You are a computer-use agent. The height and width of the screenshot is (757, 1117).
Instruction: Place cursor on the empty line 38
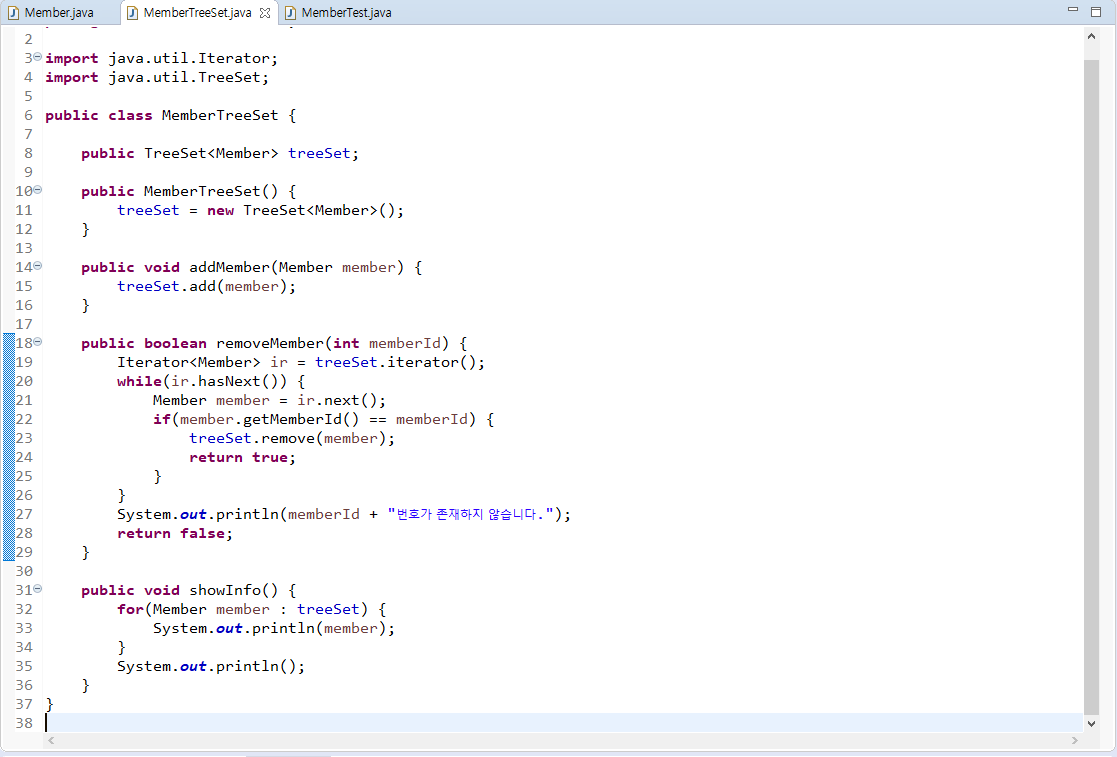(563, 723)
